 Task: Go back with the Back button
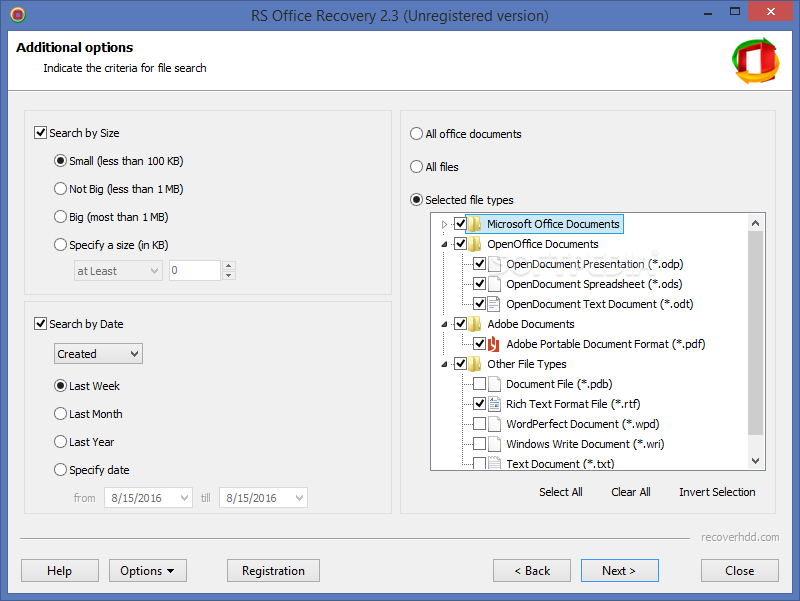coord(532,570)
